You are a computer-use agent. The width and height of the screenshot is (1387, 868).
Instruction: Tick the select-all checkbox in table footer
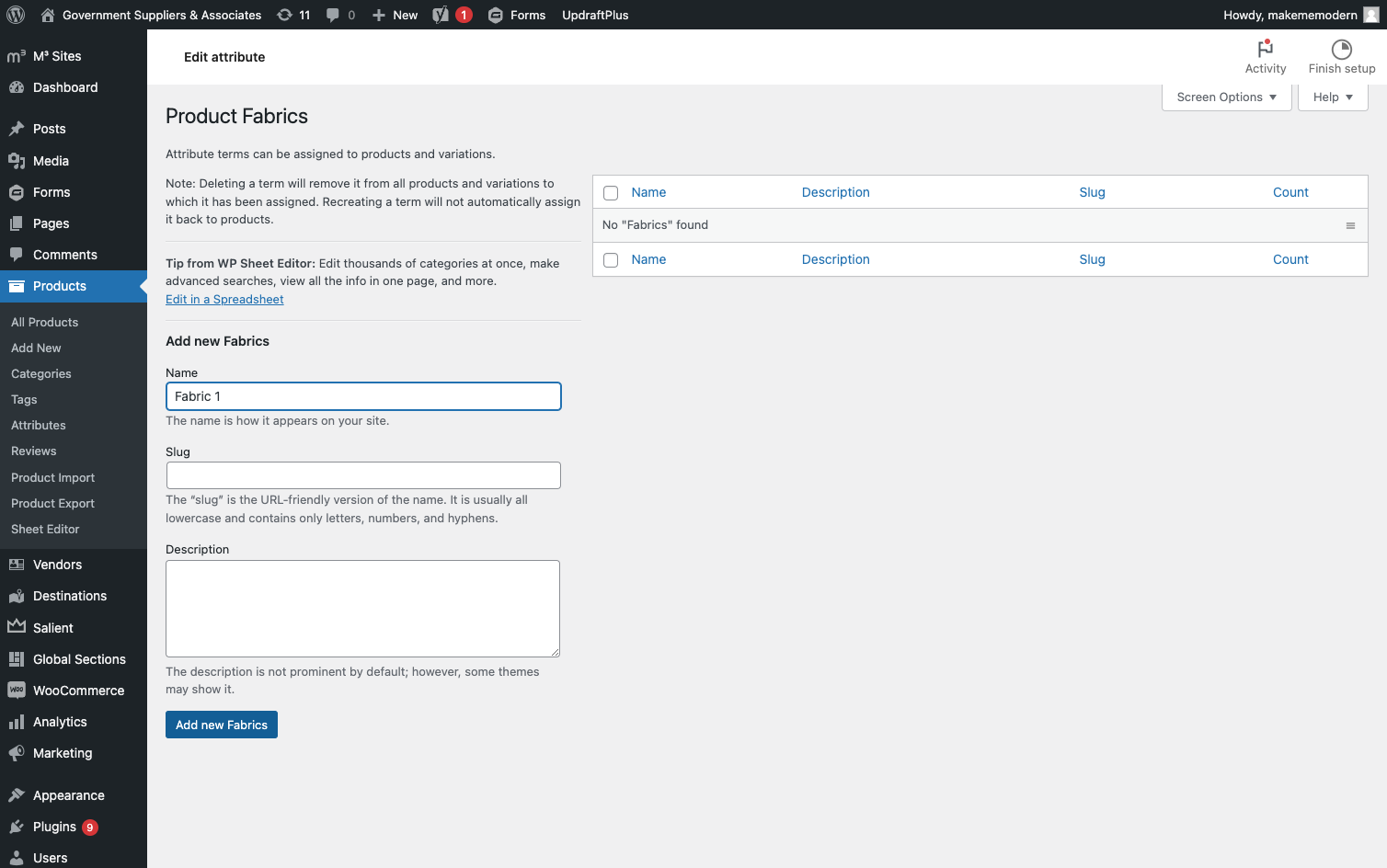tap(611, 260)
